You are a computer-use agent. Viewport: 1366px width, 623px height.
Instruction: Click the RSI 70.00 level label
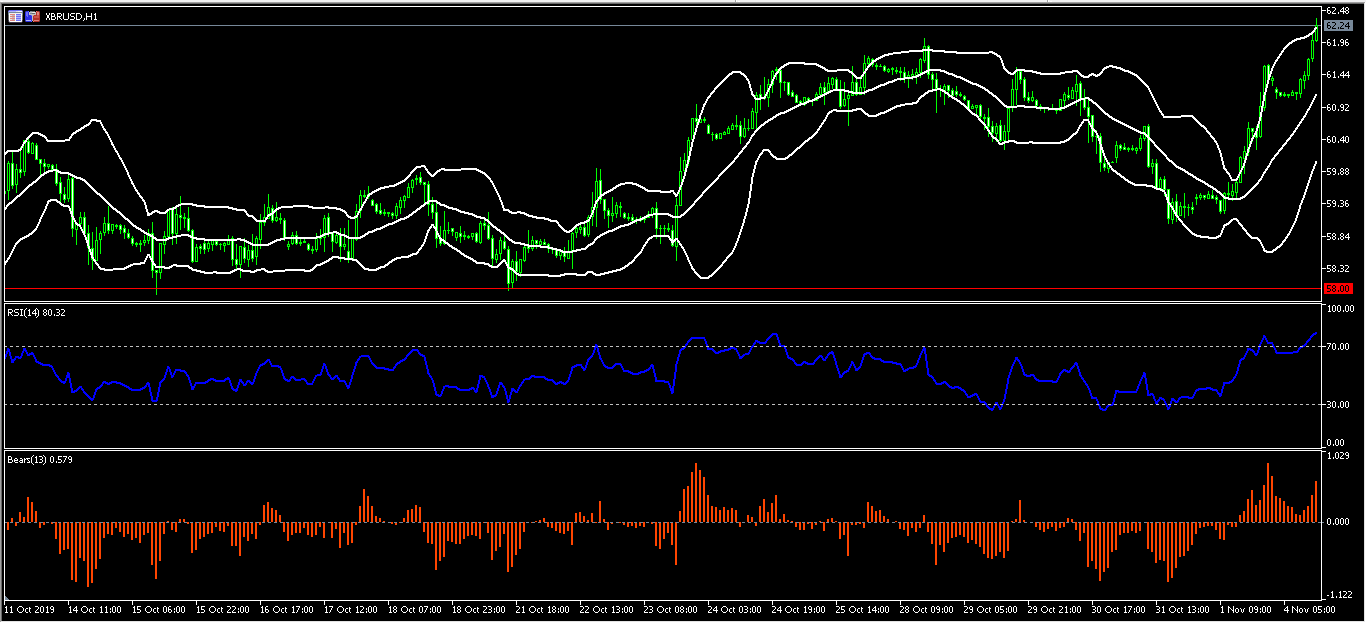point(1335,347)
